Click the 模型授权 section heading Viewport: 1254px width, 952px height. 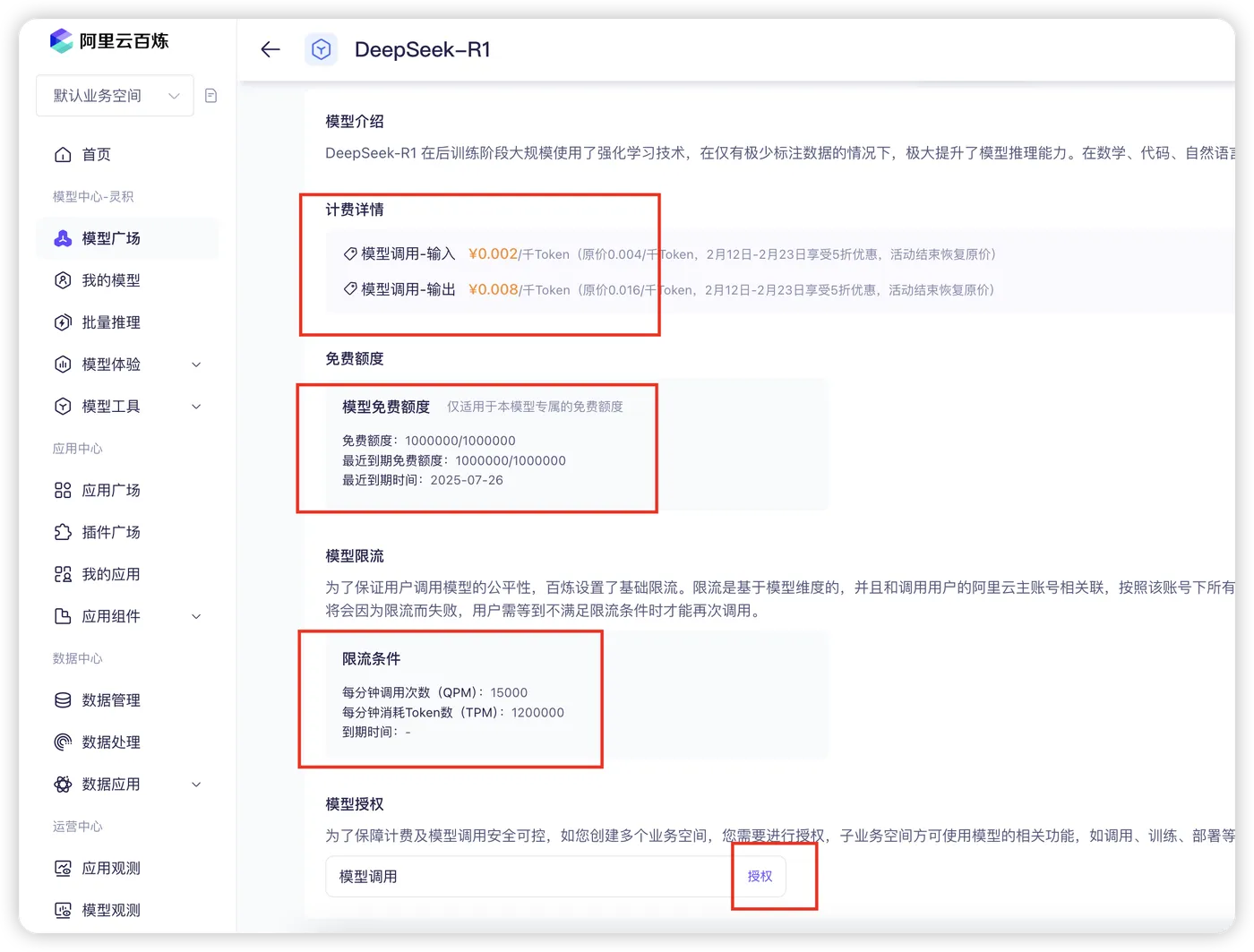click(355, 804)
